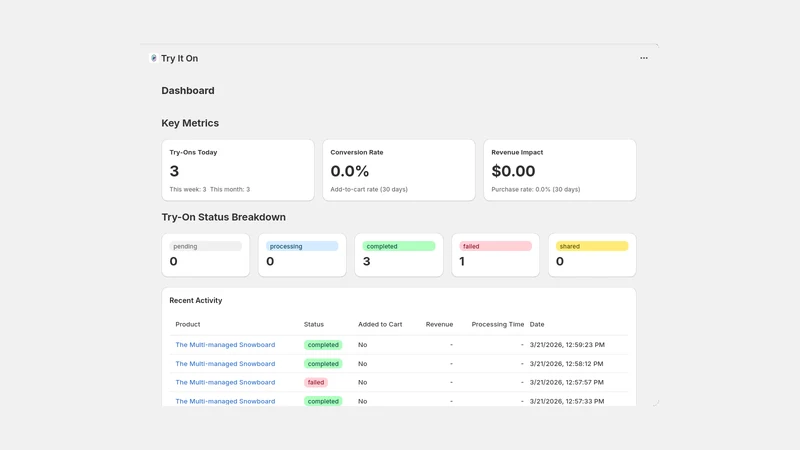This screenshot has width=800, height=450.
Task: Select the Try-Ons Today metric card
Action: [238, 170]
